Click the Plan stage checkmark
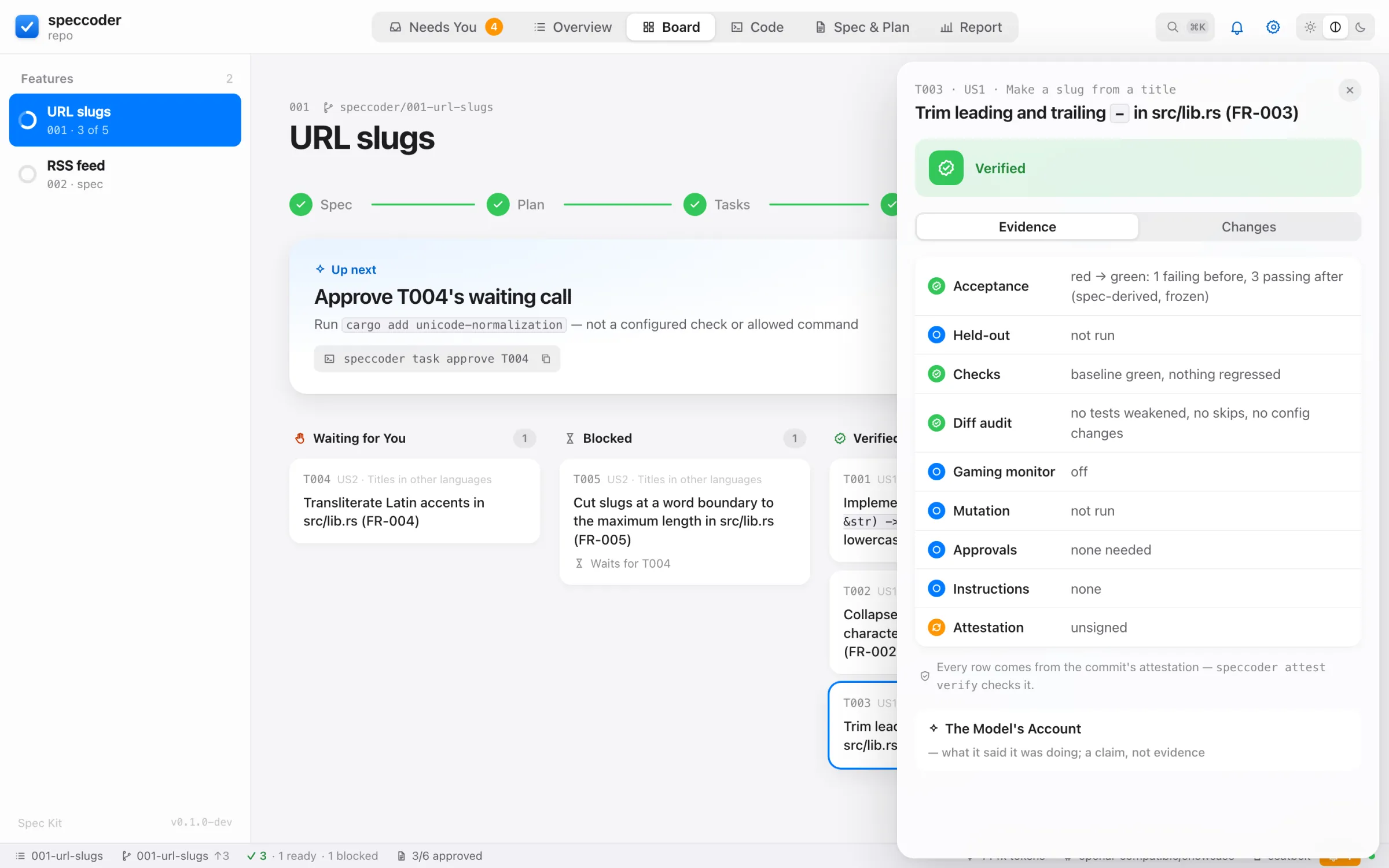The width and height of the screenshot is (1389, 868). click(x=498, y=204)
